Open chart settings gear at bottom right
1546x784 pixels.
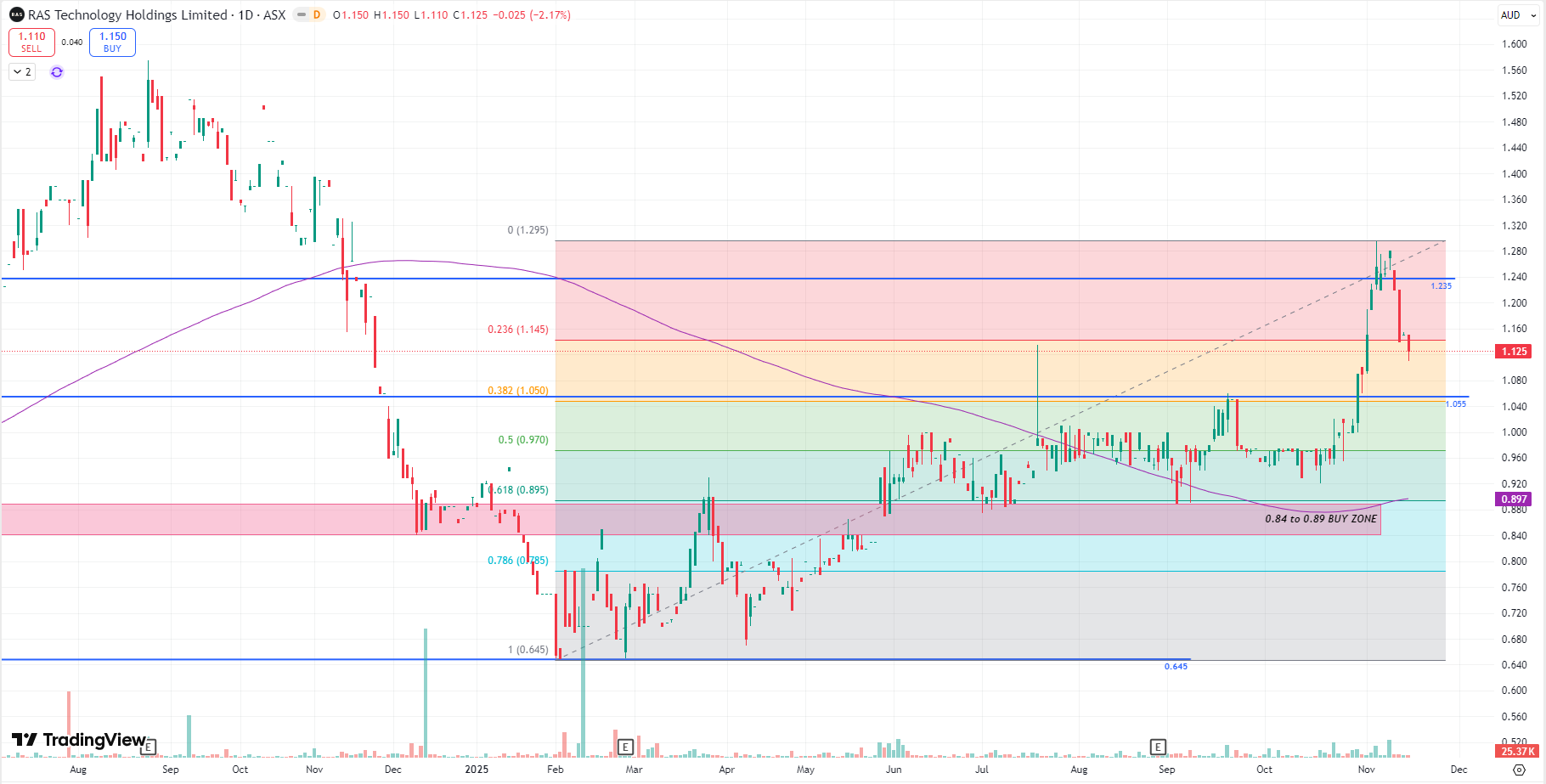1519,770
